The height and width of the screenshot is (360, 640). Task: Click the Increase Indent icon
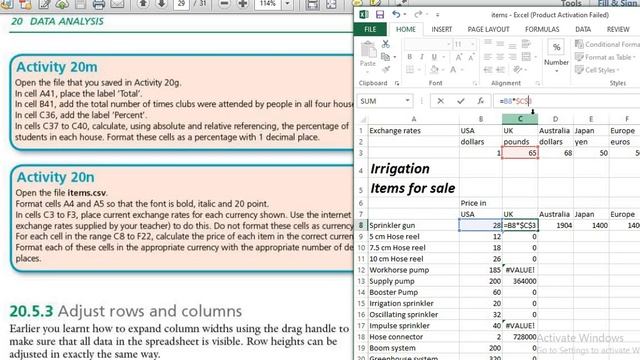coord(500,70)
